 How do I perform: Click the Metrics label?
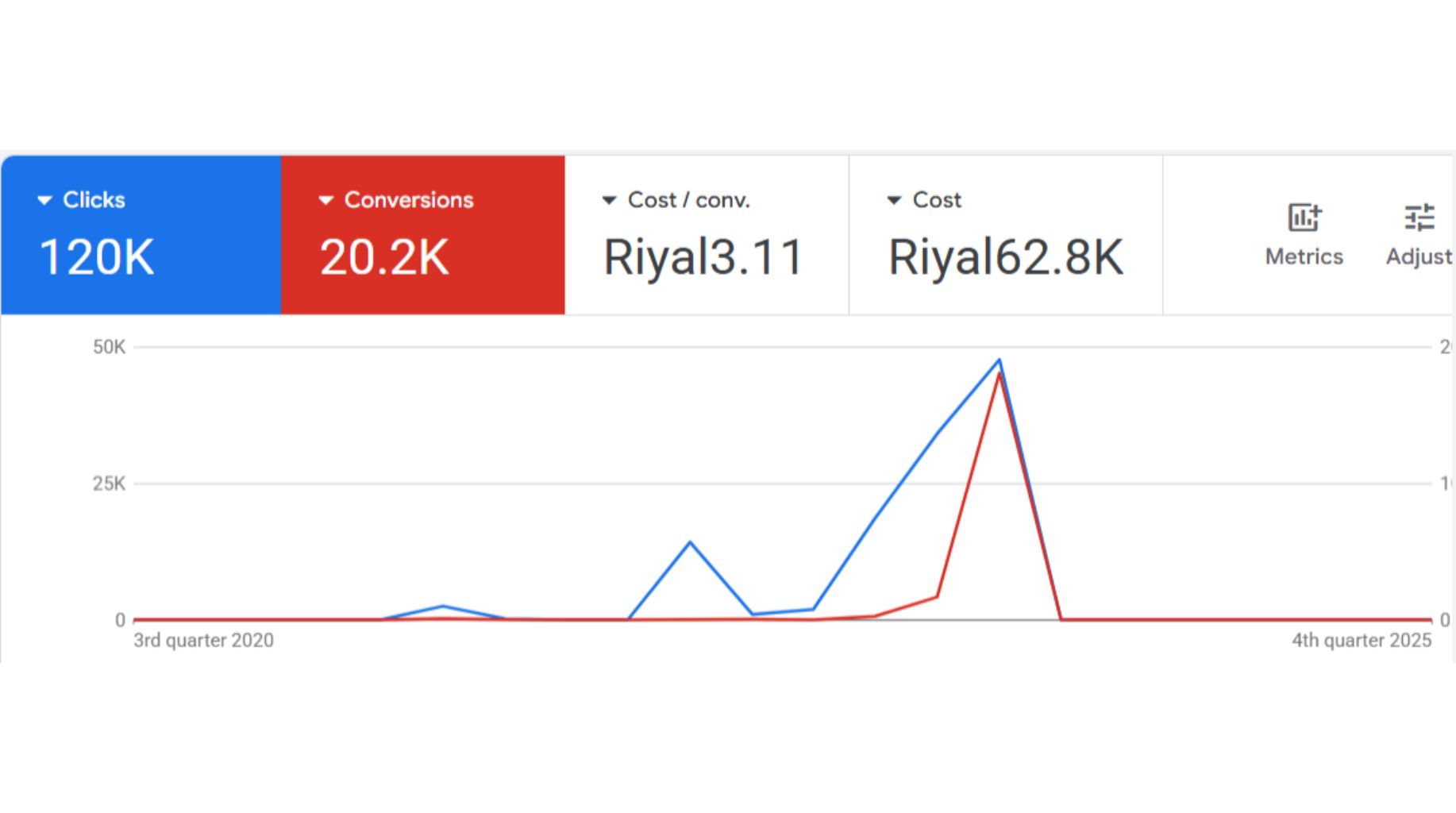1304,256
